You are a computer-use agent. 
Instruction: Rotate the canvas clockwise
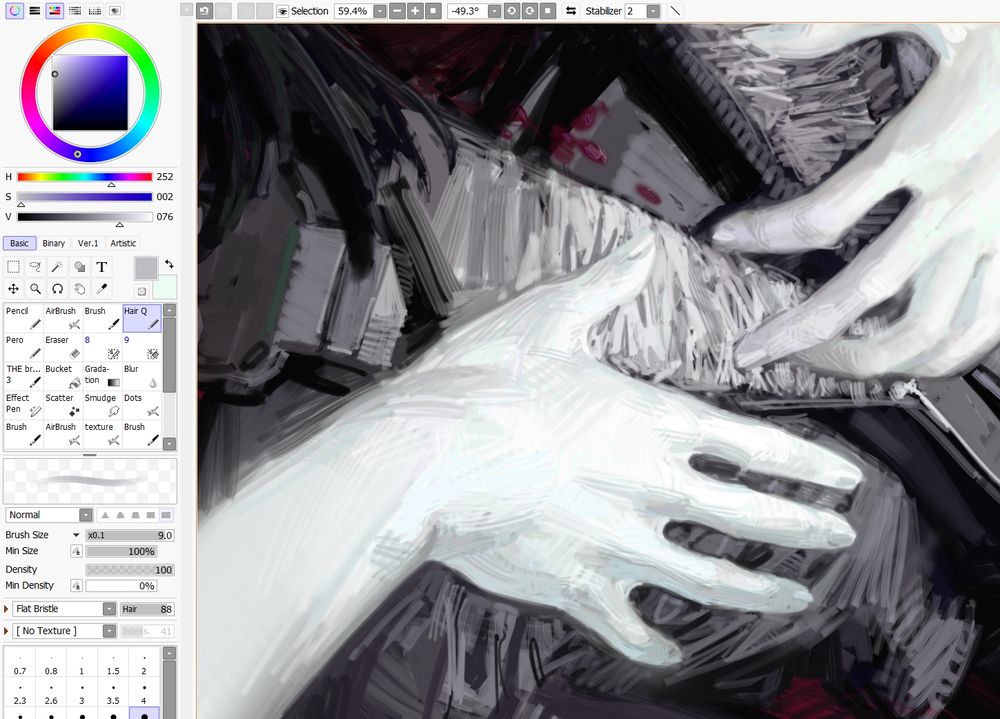529,11
